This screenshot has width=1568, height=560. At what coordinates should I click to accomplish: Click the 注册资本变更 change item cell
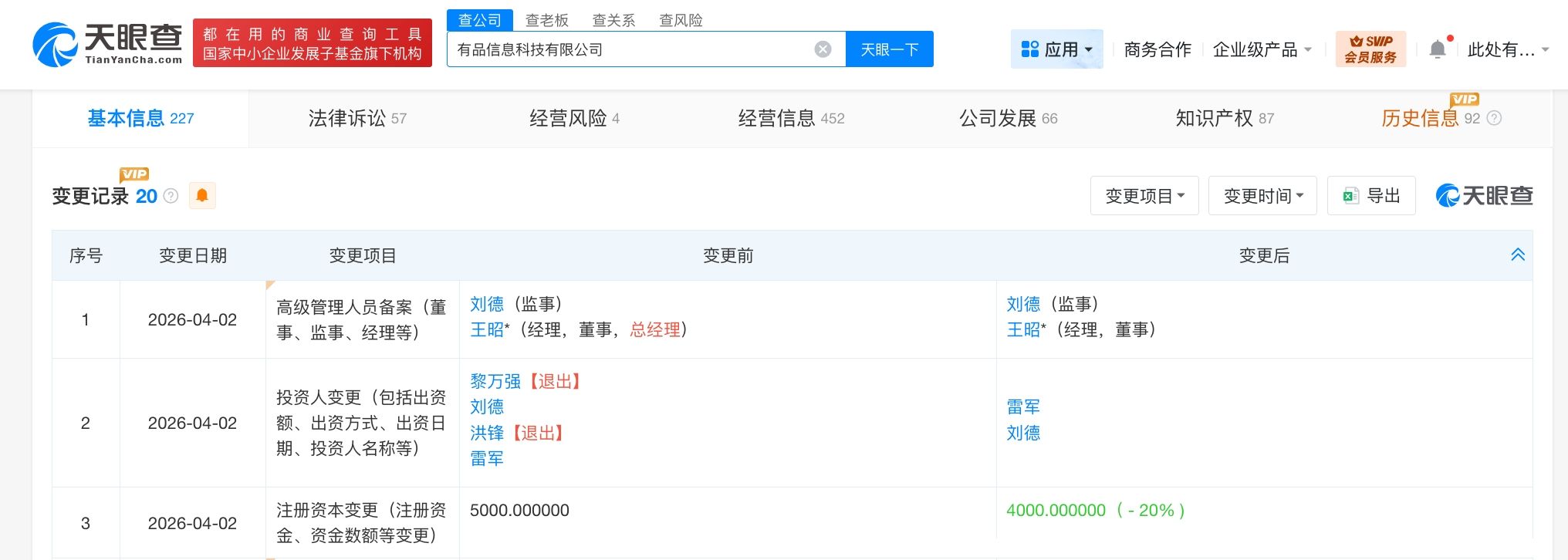(x=362, y=523)
